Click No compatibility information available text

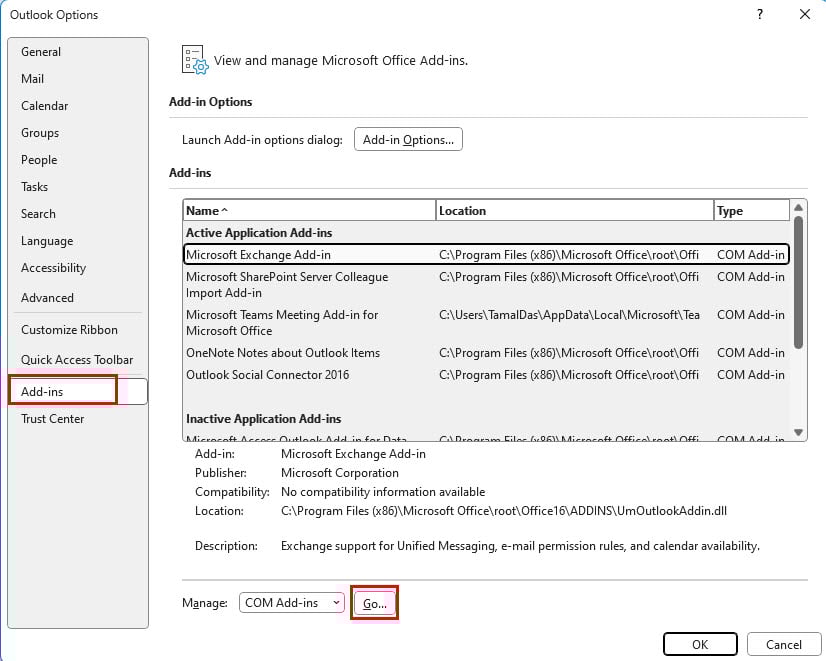tap(383, 491)
